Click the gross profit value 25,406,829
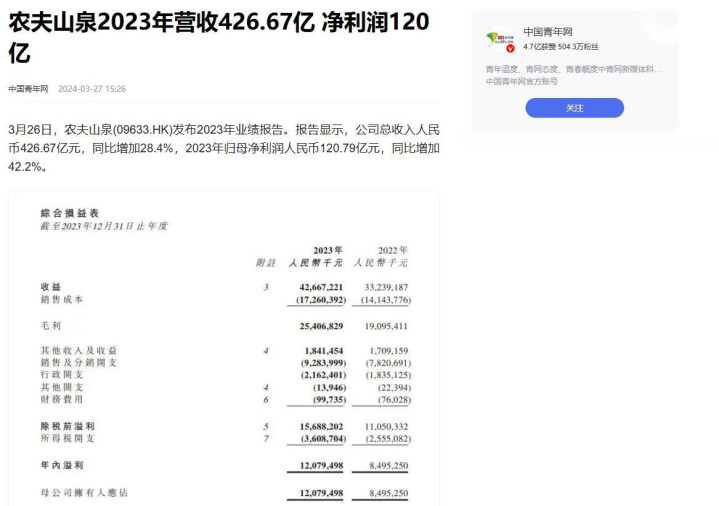 [x=321, y=326]
